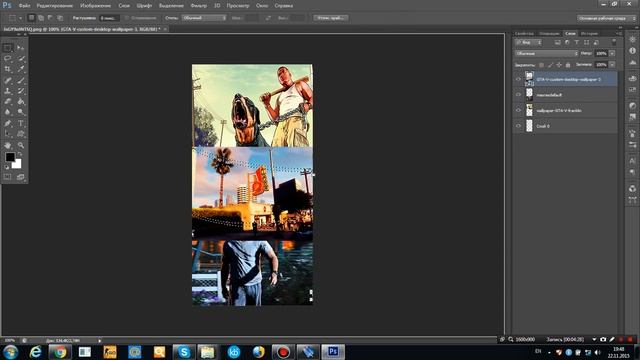
Task: Filter layers by smart objects icon
Action: point(596,42)
